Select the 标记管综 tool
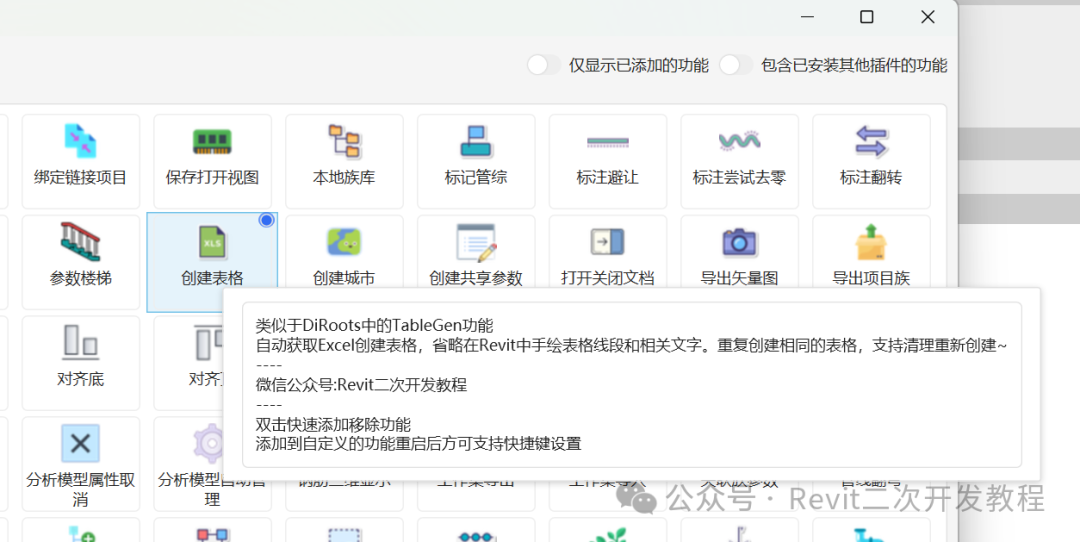This screenshot has width=1080, height=542. (476, 162)
